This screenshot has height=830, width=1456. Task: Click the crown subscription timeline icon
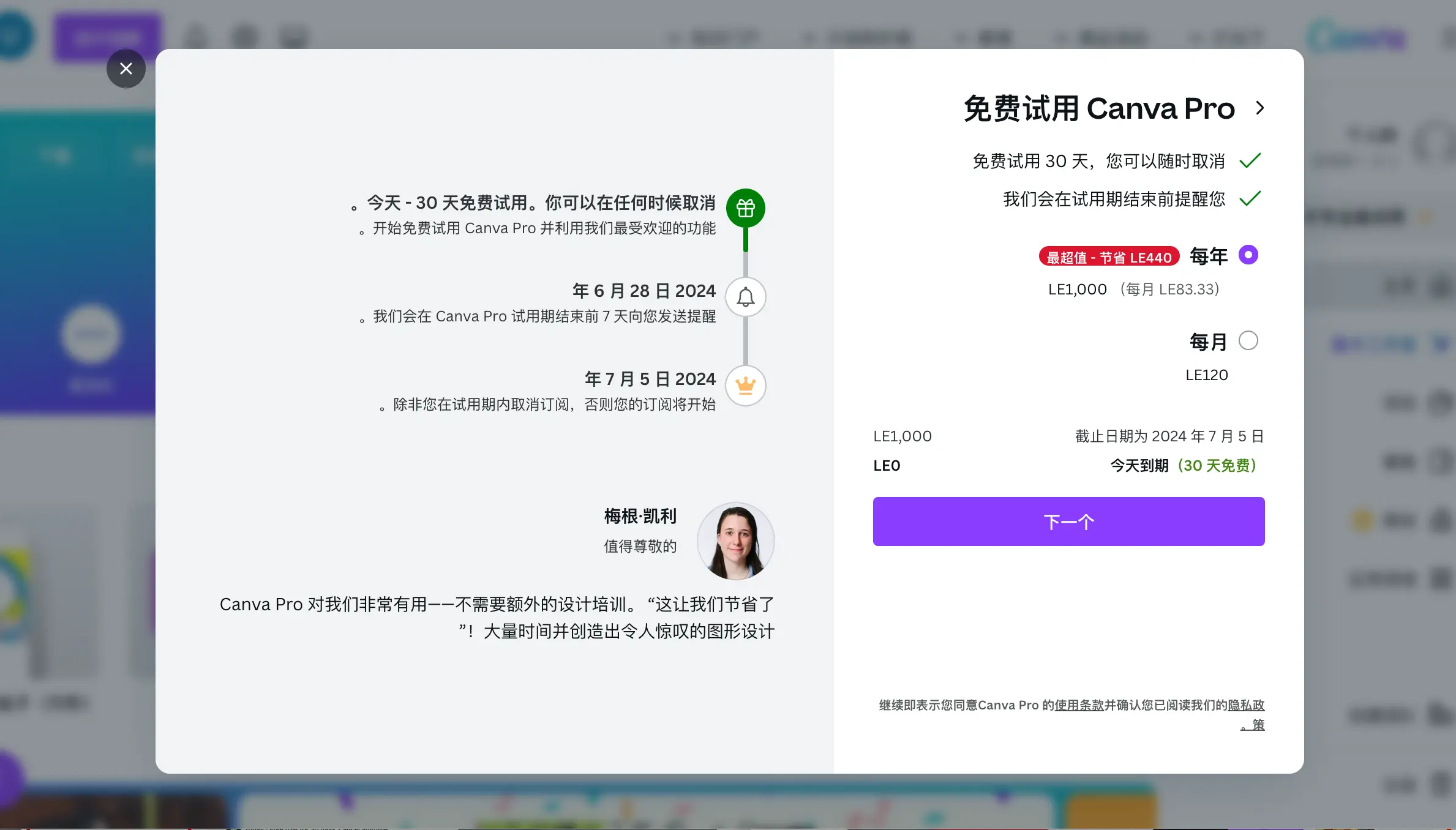pos(745,386)
